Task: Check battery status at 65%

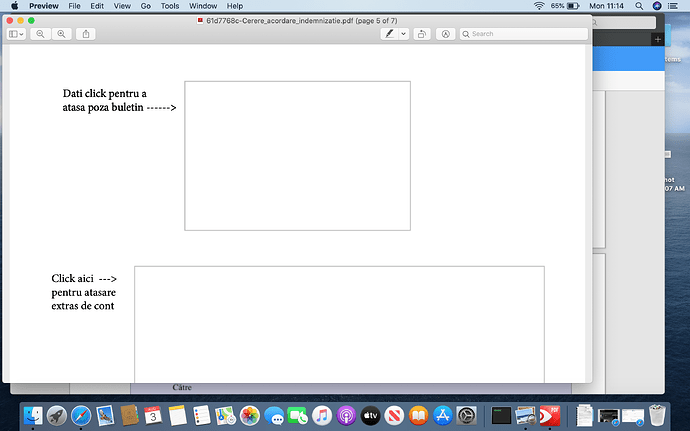Action: [565, 6]
